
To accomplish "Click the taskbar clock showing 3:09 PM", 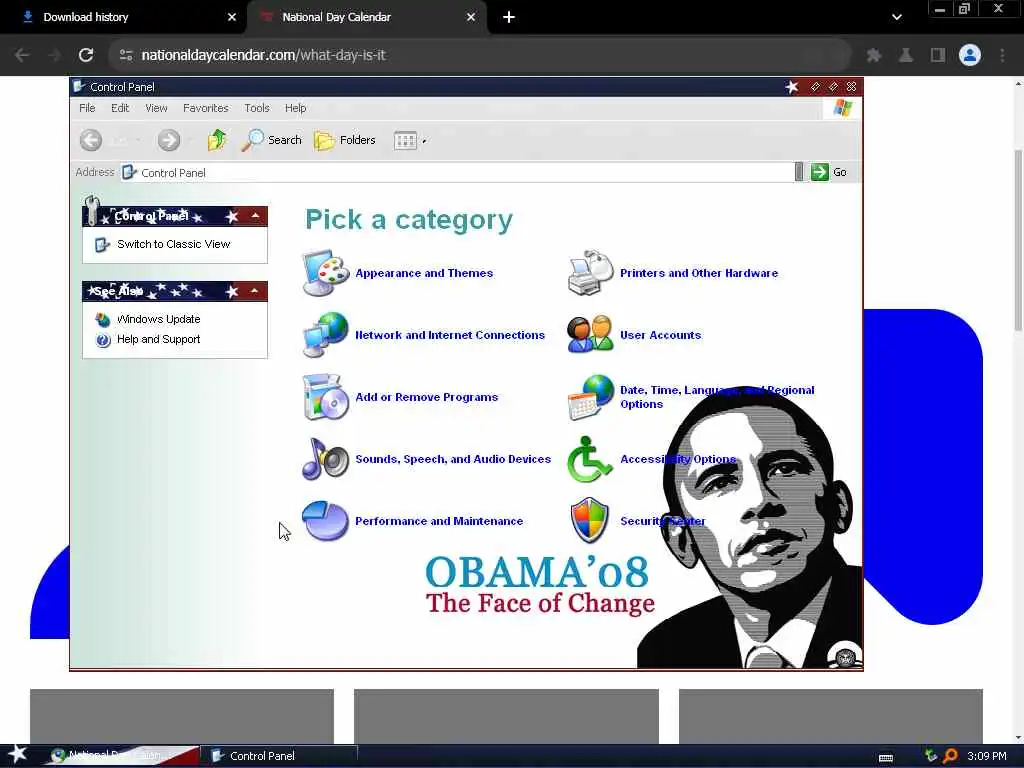I will click(986, 756).
